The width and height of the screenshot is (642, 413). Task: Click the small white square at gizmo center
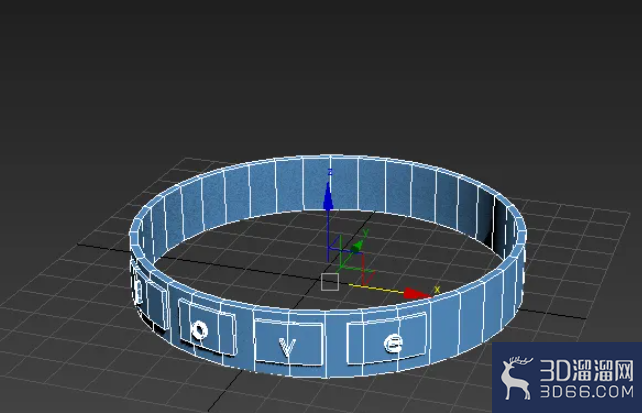[x=330, y=282]
